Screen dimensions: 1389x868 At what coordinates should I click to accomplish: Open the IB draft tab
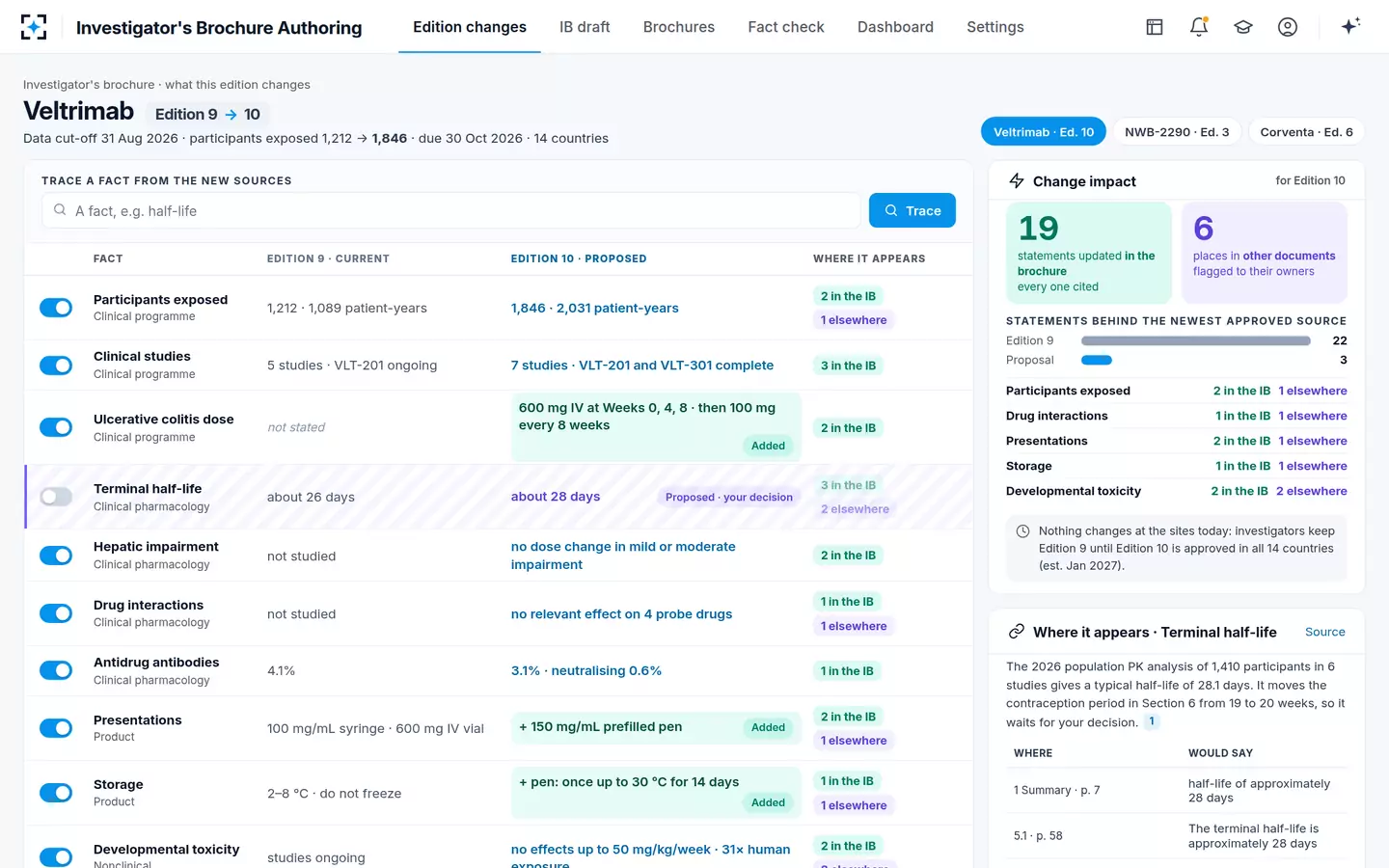click(585, 27)
